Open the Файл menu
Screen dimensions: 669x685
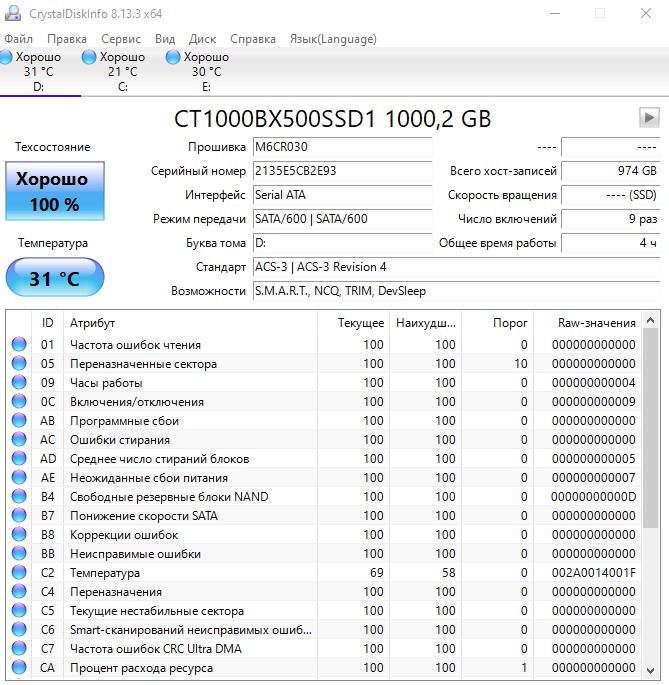click(18, 39)
